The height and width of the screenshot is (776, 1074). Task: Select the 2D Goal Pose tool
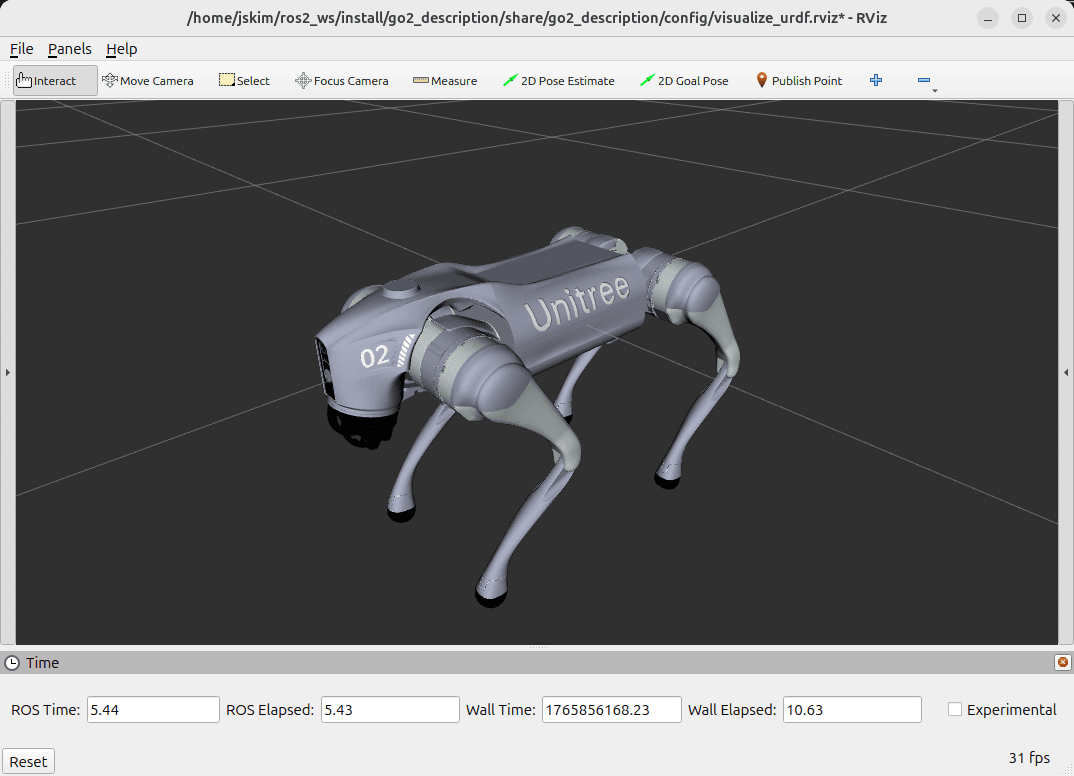(684, 81)
